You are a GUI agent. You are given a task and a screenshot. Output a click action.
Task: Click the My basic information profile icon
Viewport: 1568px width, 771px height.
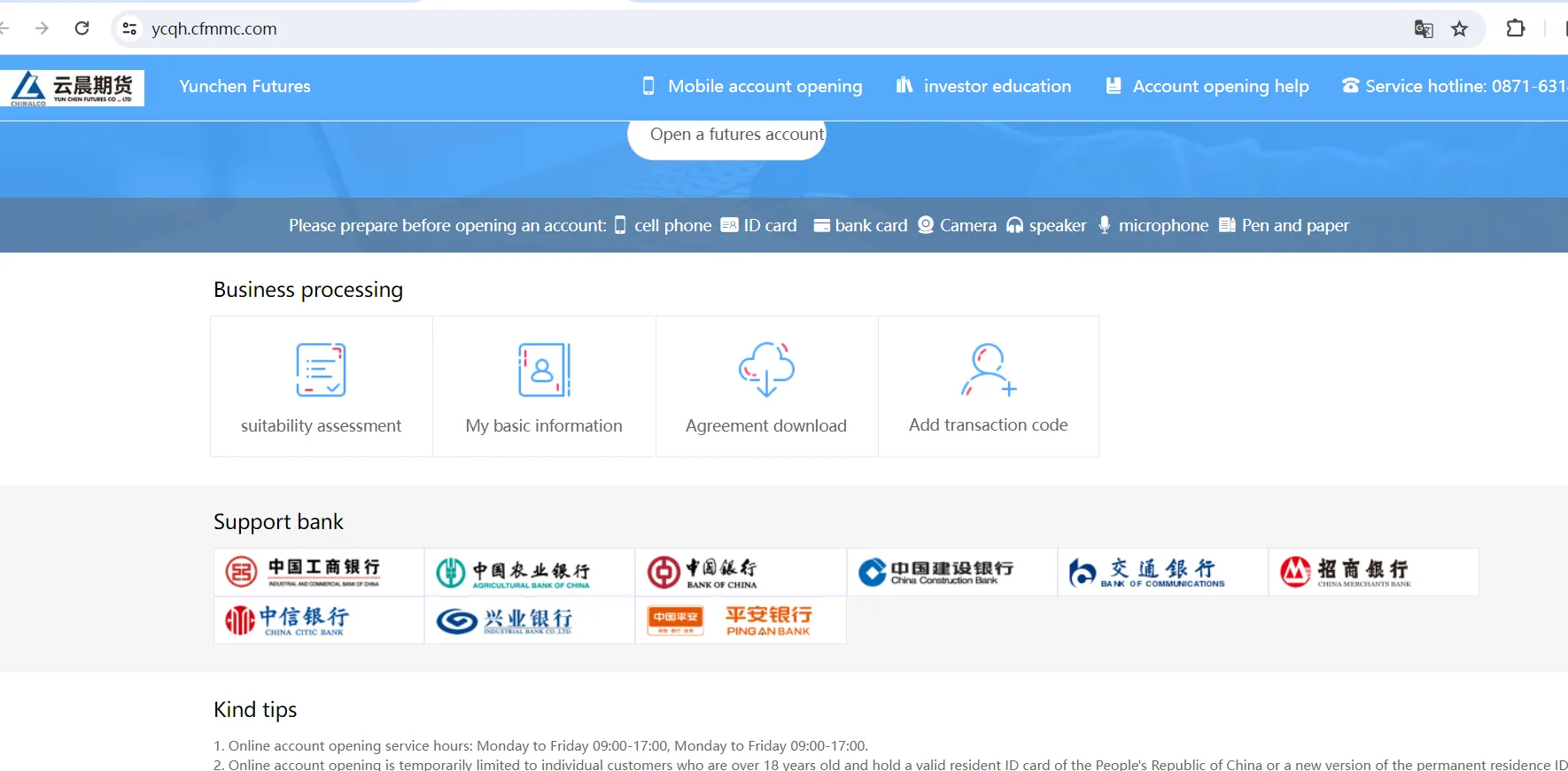point(544,370)
